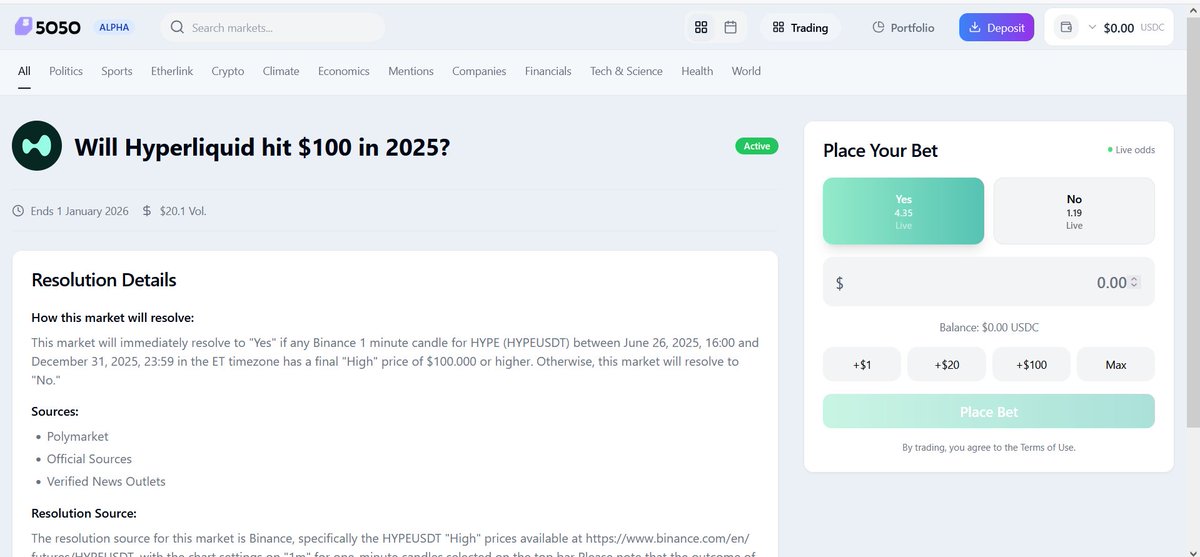The height and width of the screenshot is (557, 1200).
Task: Click the wallet icon
Action: pyautogui.click(x=1066, y=28)
